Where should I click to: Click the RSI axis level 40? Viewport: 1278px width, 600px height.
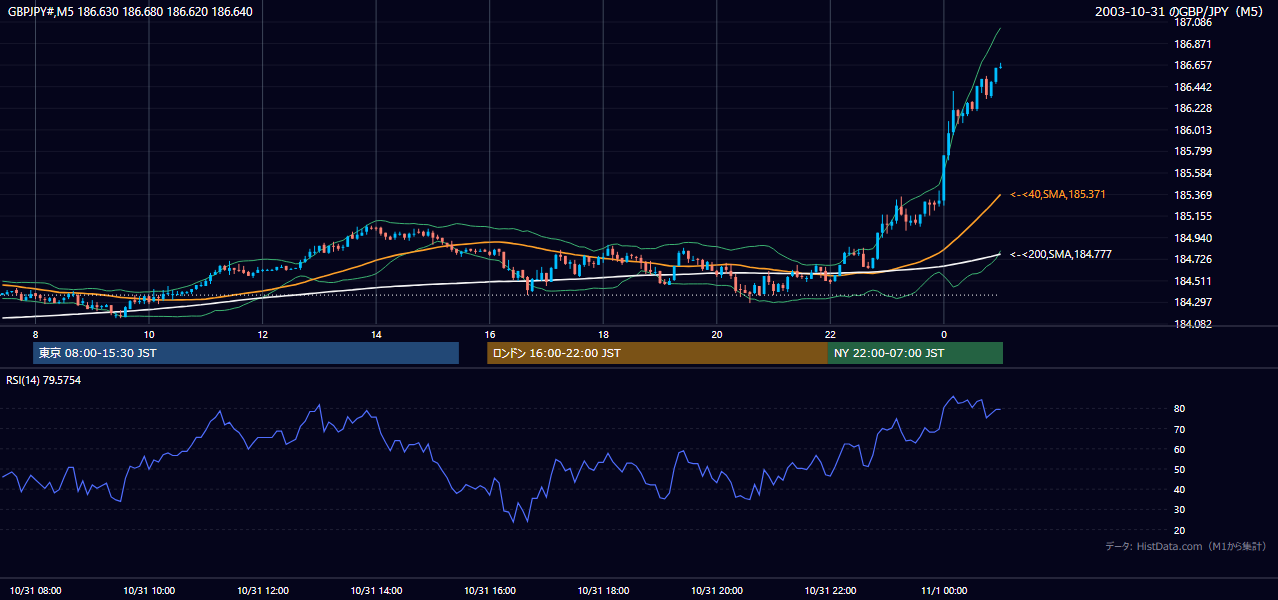1180,489
